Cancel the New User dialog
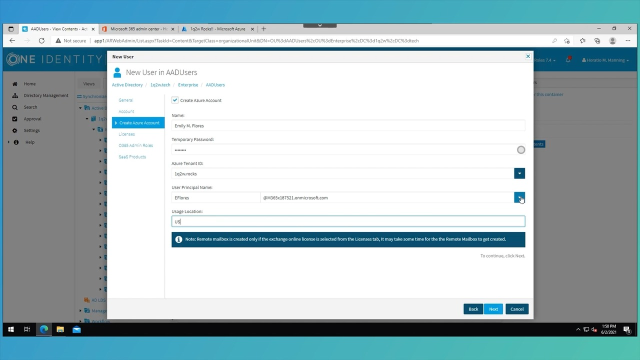640x360 pixels. point(517,309)
